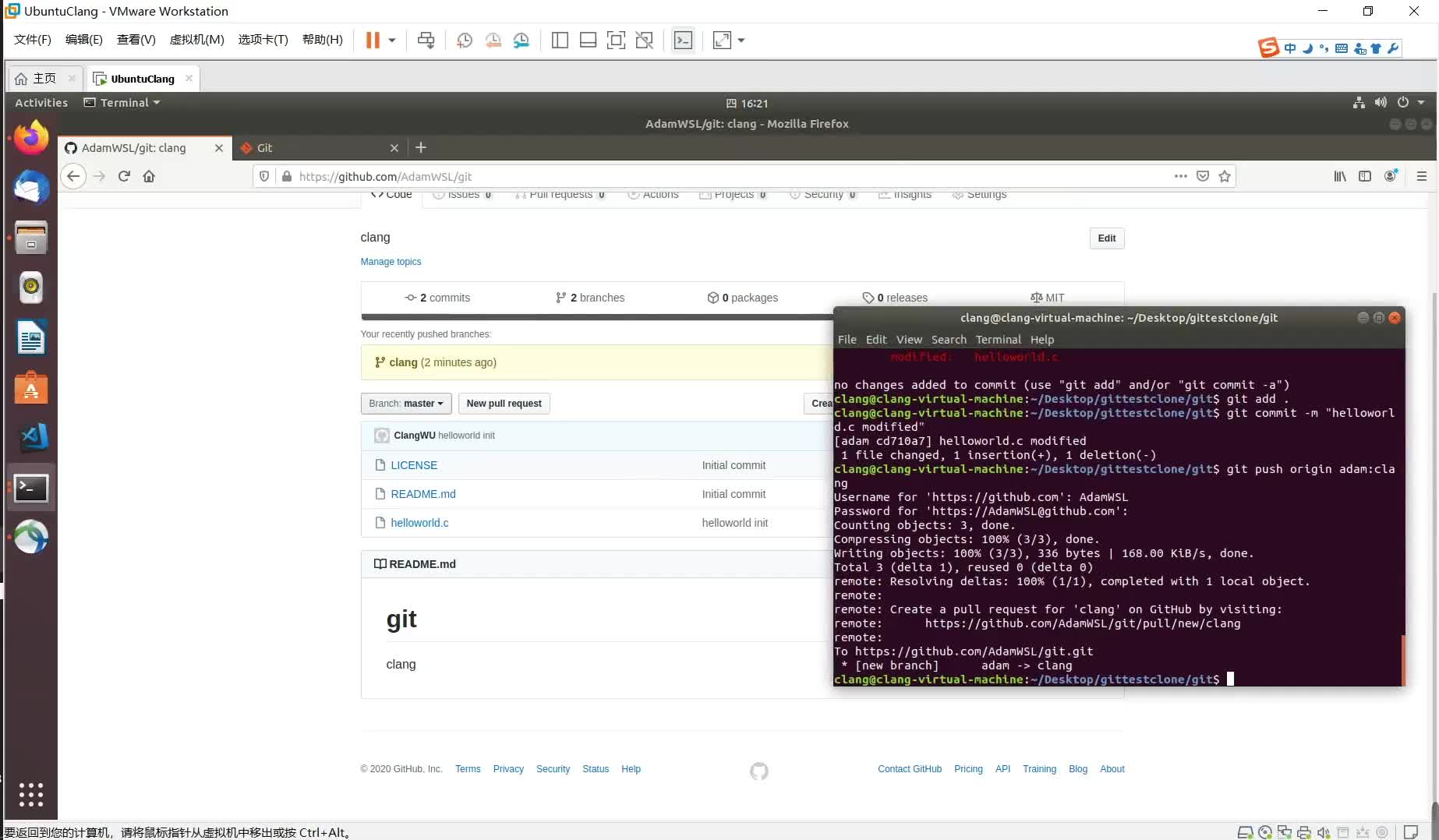View 0 releases link
This screenshot has width=1439, height=840.
pyautogui.click(x=895, y=298)
